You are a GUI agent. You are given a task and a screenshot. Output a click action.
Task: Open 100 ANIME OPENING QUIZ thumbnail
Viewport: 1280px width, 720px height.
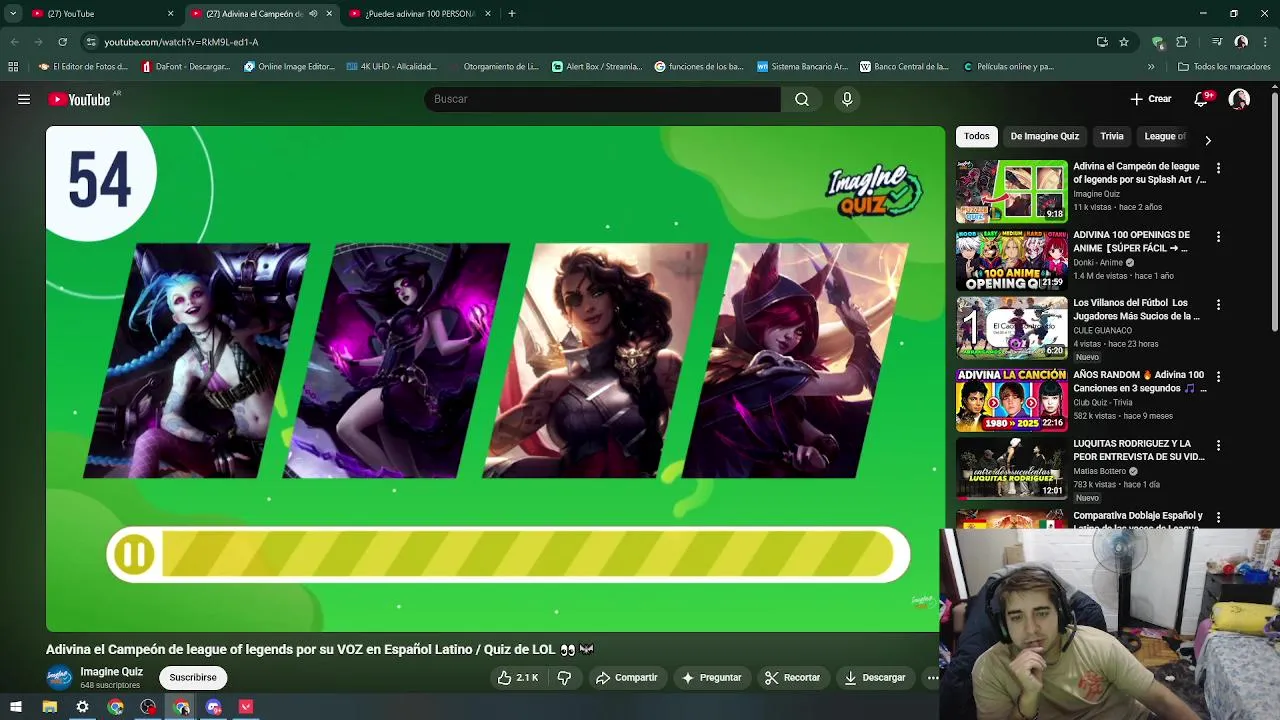coord(1012,261)
